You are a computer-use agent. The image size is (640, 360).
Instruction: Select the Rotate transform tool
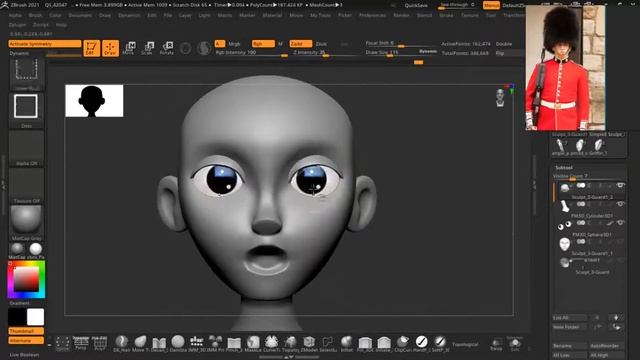tap(167, 48)
